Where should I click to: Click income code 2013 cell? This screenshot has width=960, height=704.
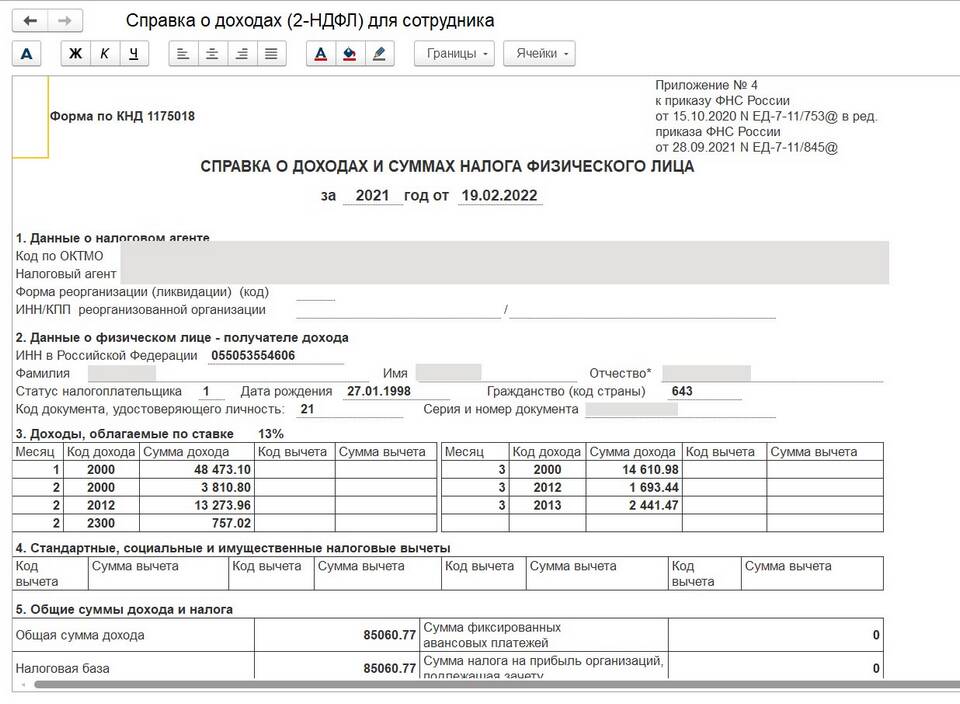(x=547, y=505)
